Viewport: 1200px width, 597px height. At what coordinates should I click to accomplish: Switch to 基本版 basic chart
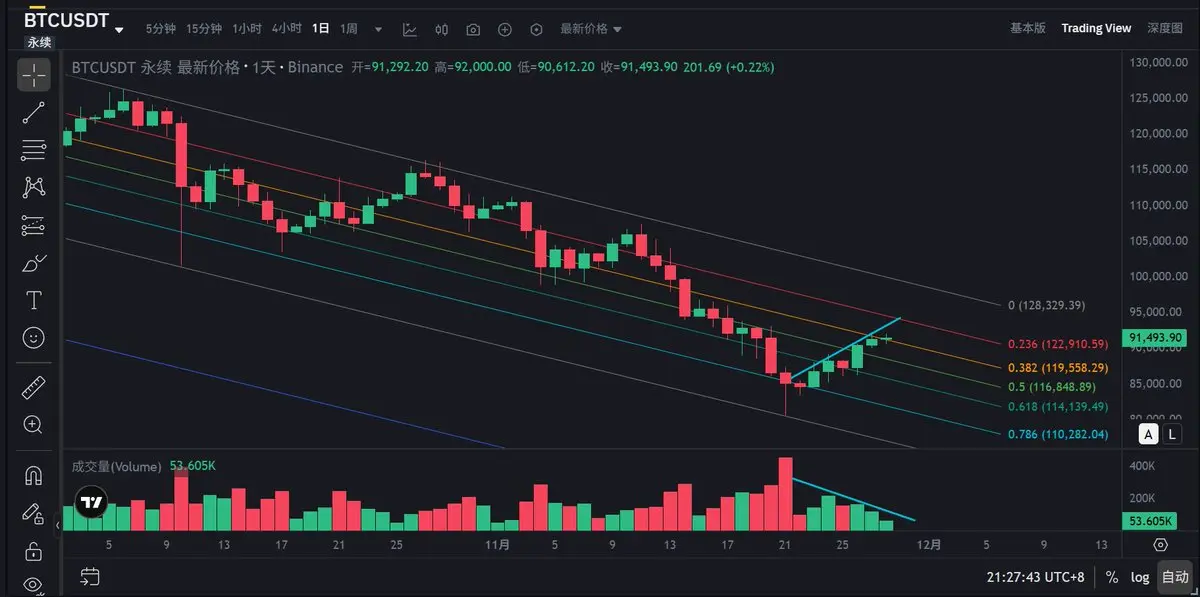1028,28
